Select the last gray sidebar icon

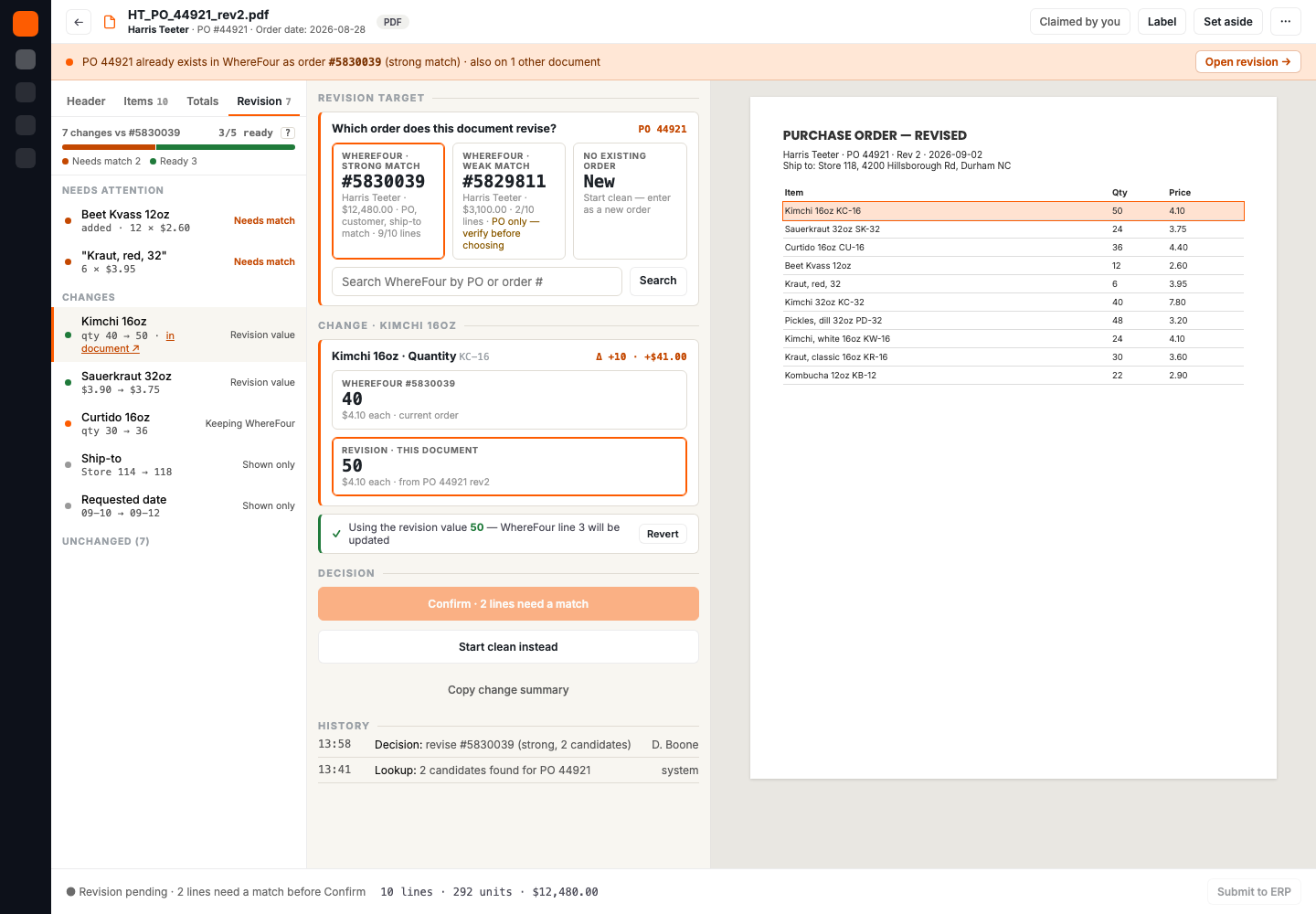click(26, 158)
